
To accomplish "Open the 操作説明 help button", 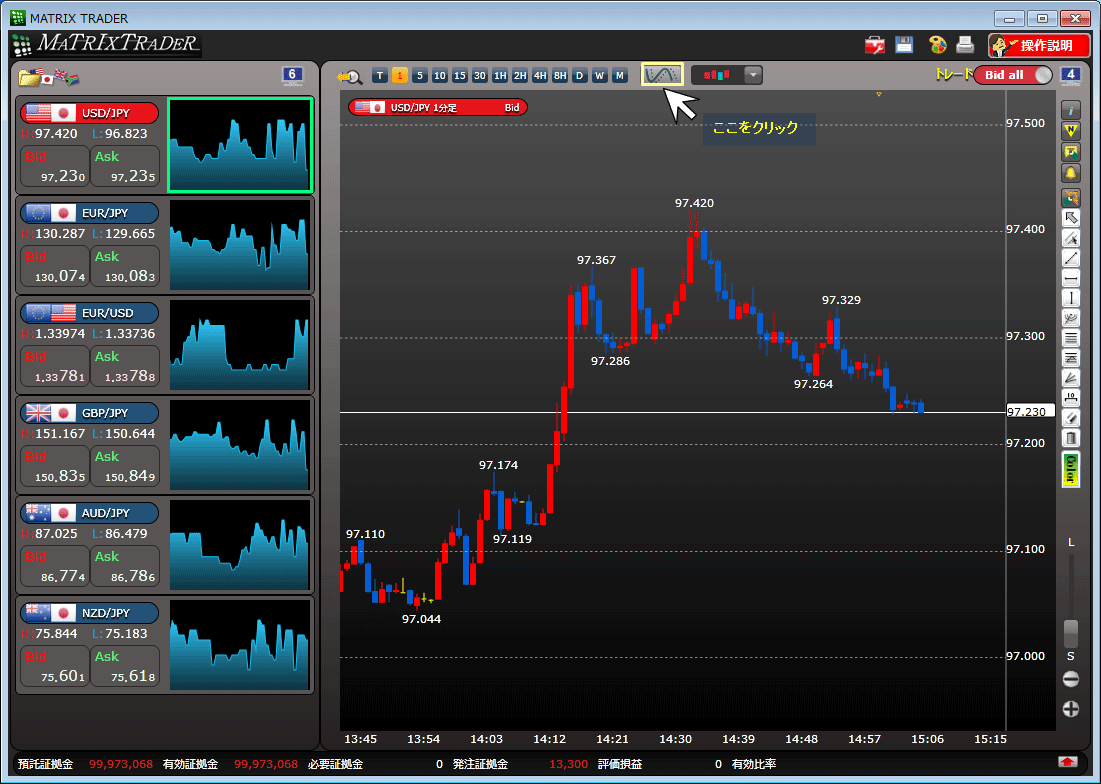I will click(x=1039, y=46).
